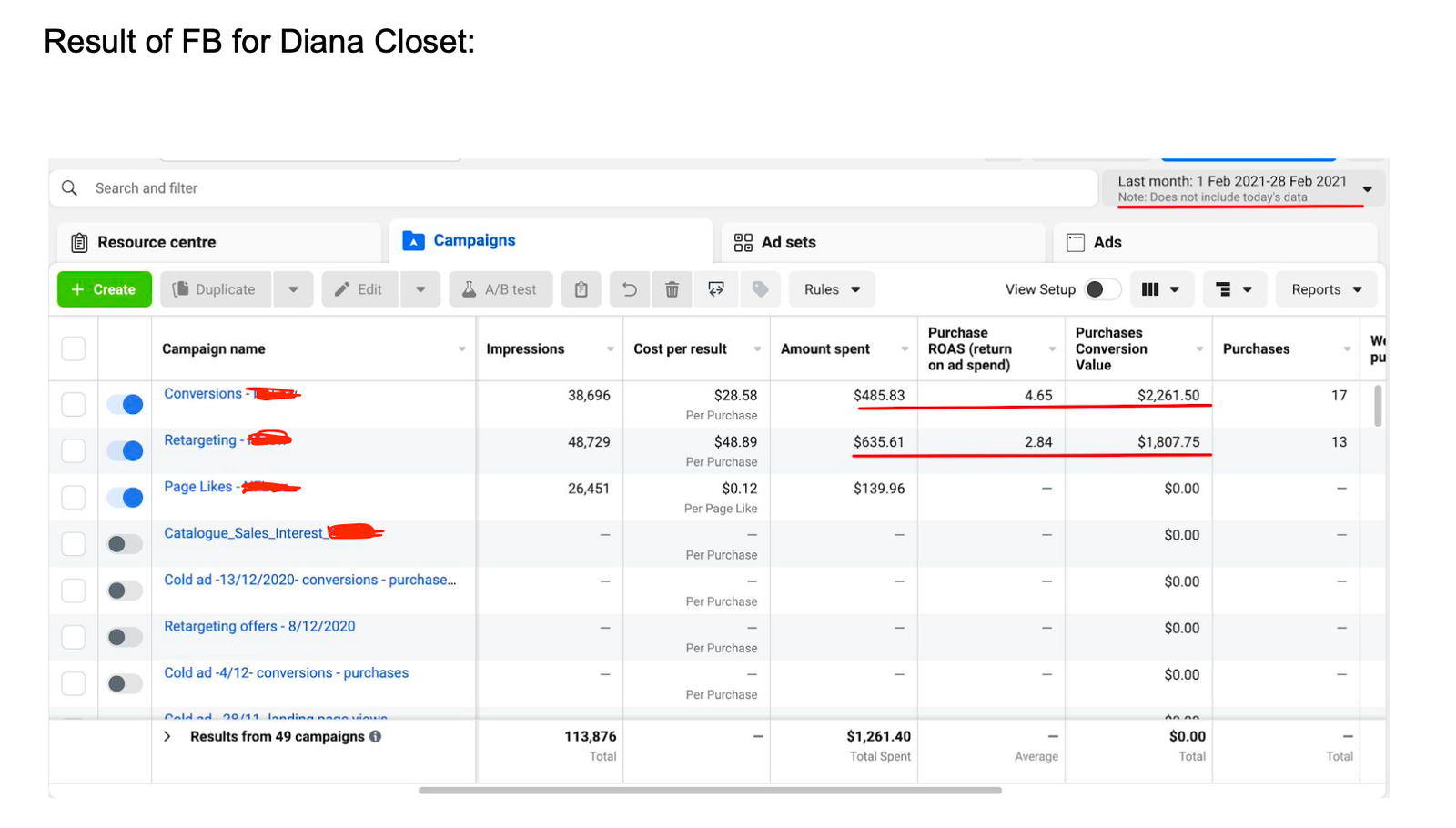Open the Catalogue_Sales_Interest campaign link
This screenshot has height=828, width=1456.
273,533
